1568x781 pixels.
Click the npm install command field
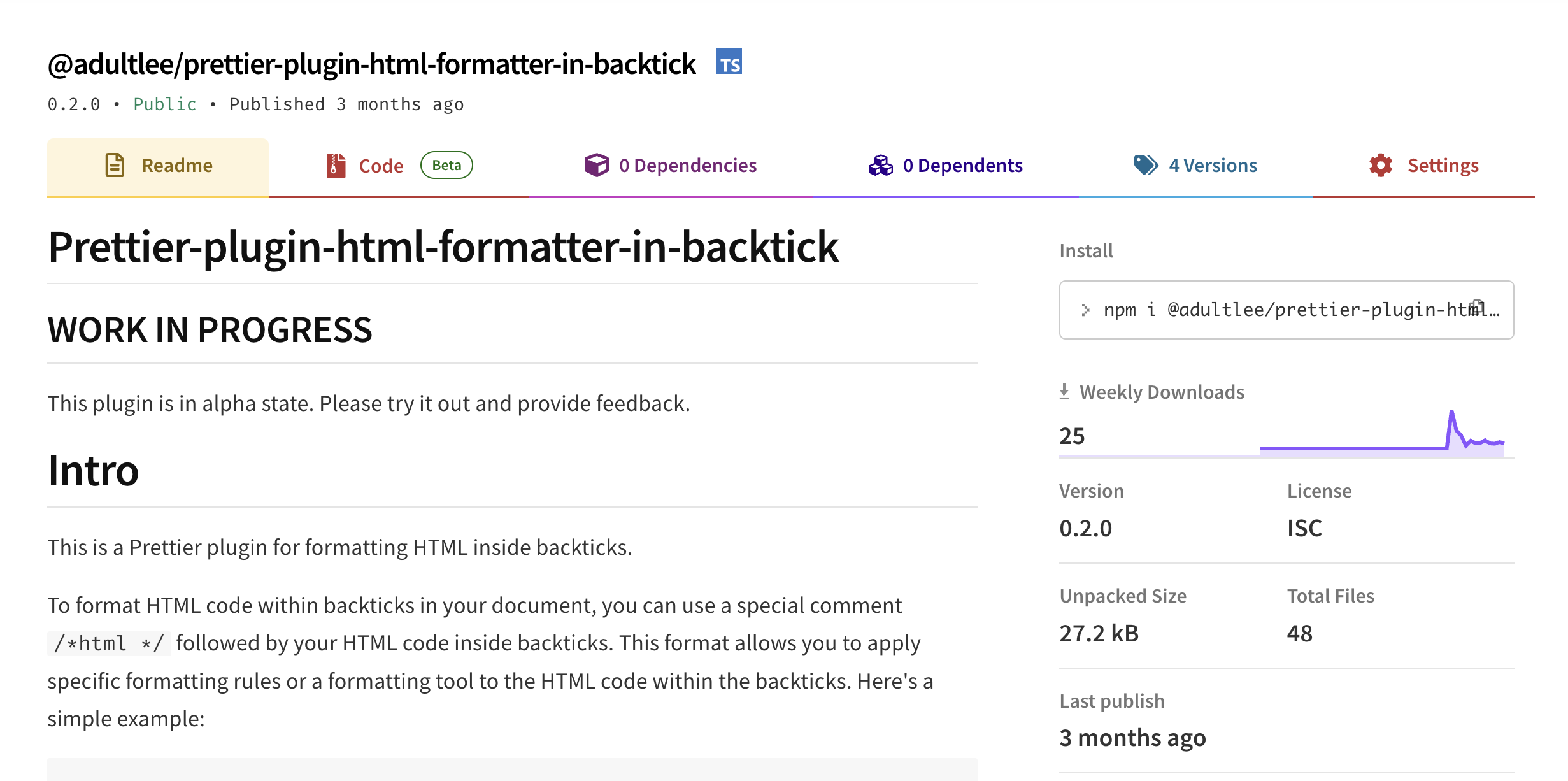[1286, 310]
